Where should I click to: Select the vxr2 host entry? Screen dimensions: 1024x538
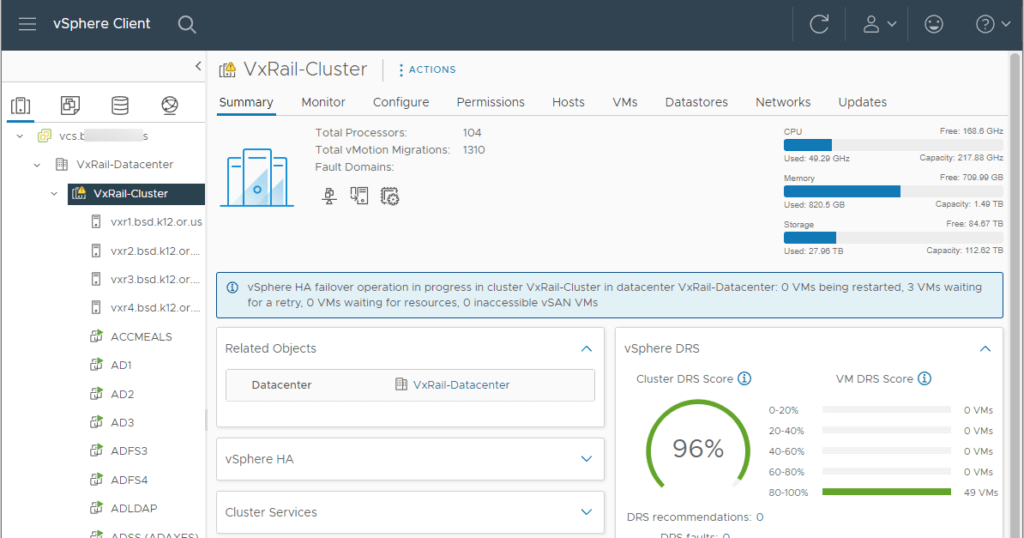click(x=155, y=251)
